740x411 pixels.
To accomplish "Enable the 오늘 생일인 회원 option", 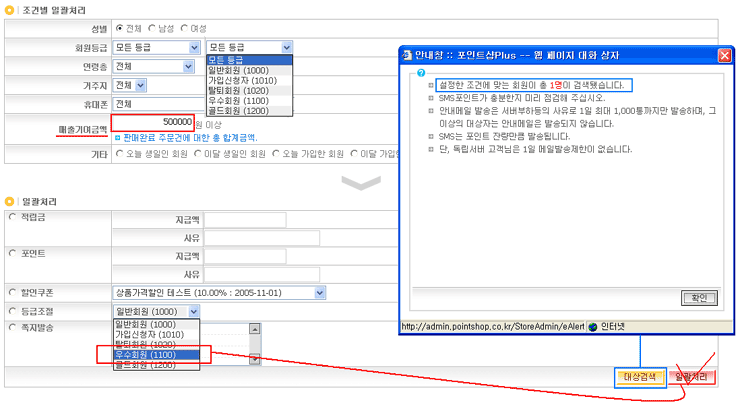I will click(x=121, y=154).
